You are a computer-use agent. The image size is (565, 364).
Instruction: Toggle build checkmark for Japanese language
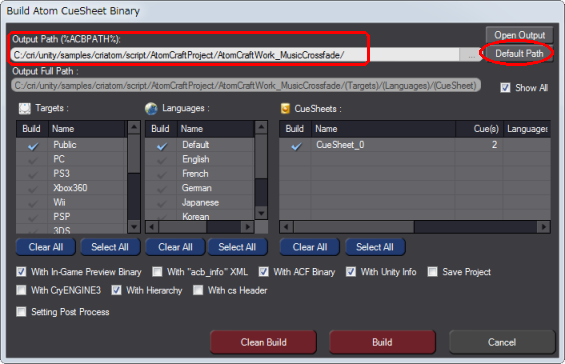[162, 203]
